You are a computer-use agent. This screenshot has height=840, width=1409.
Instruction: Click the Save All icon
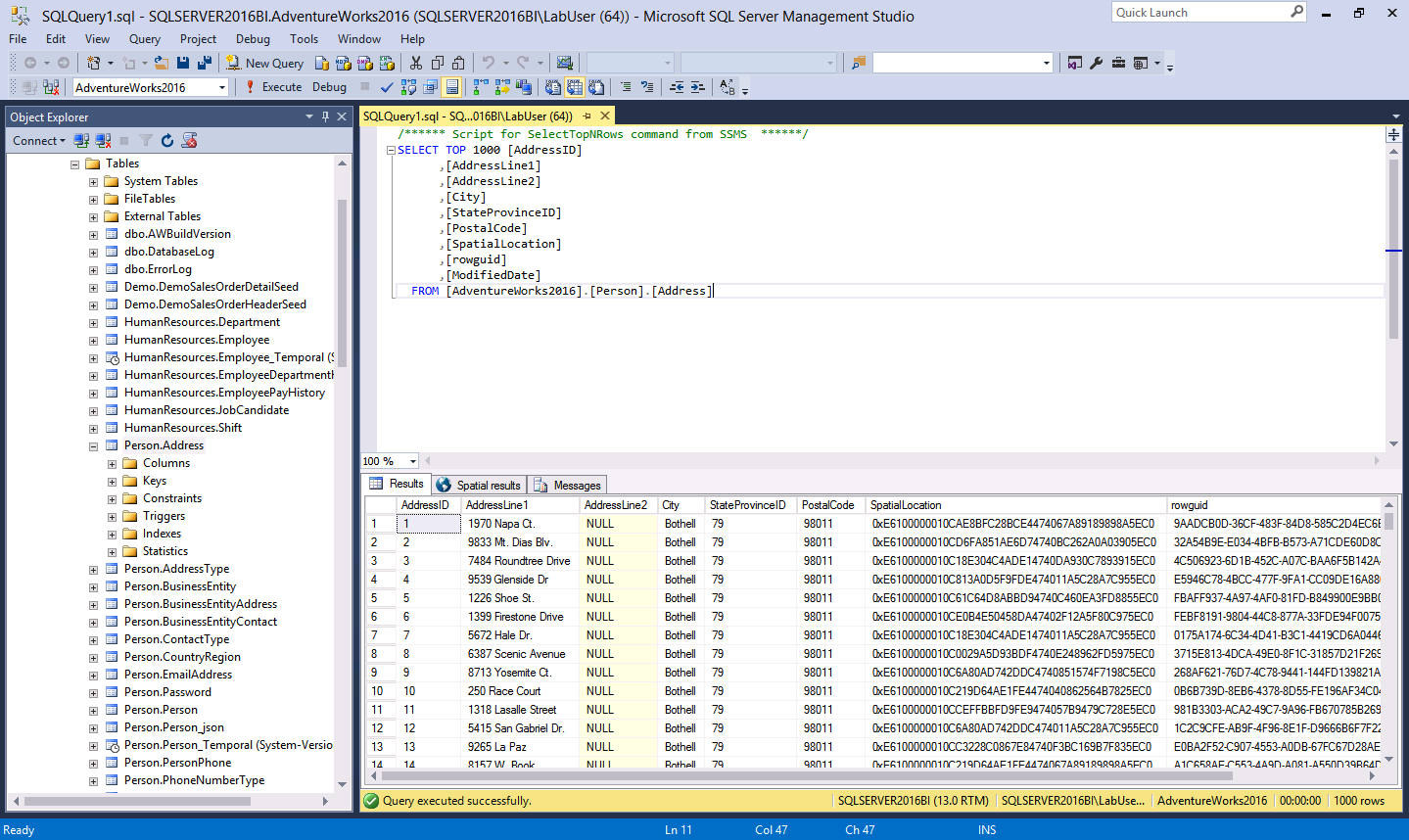[205, 63]
